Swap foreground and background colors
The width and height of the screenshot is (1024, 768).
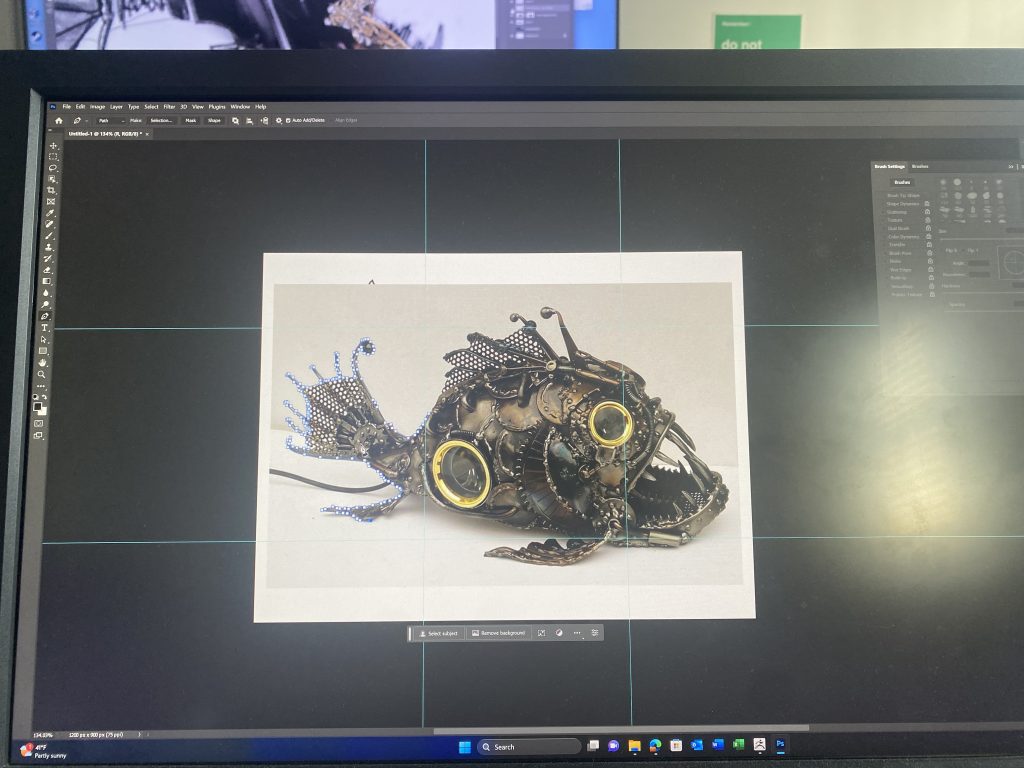click(44, 397)
